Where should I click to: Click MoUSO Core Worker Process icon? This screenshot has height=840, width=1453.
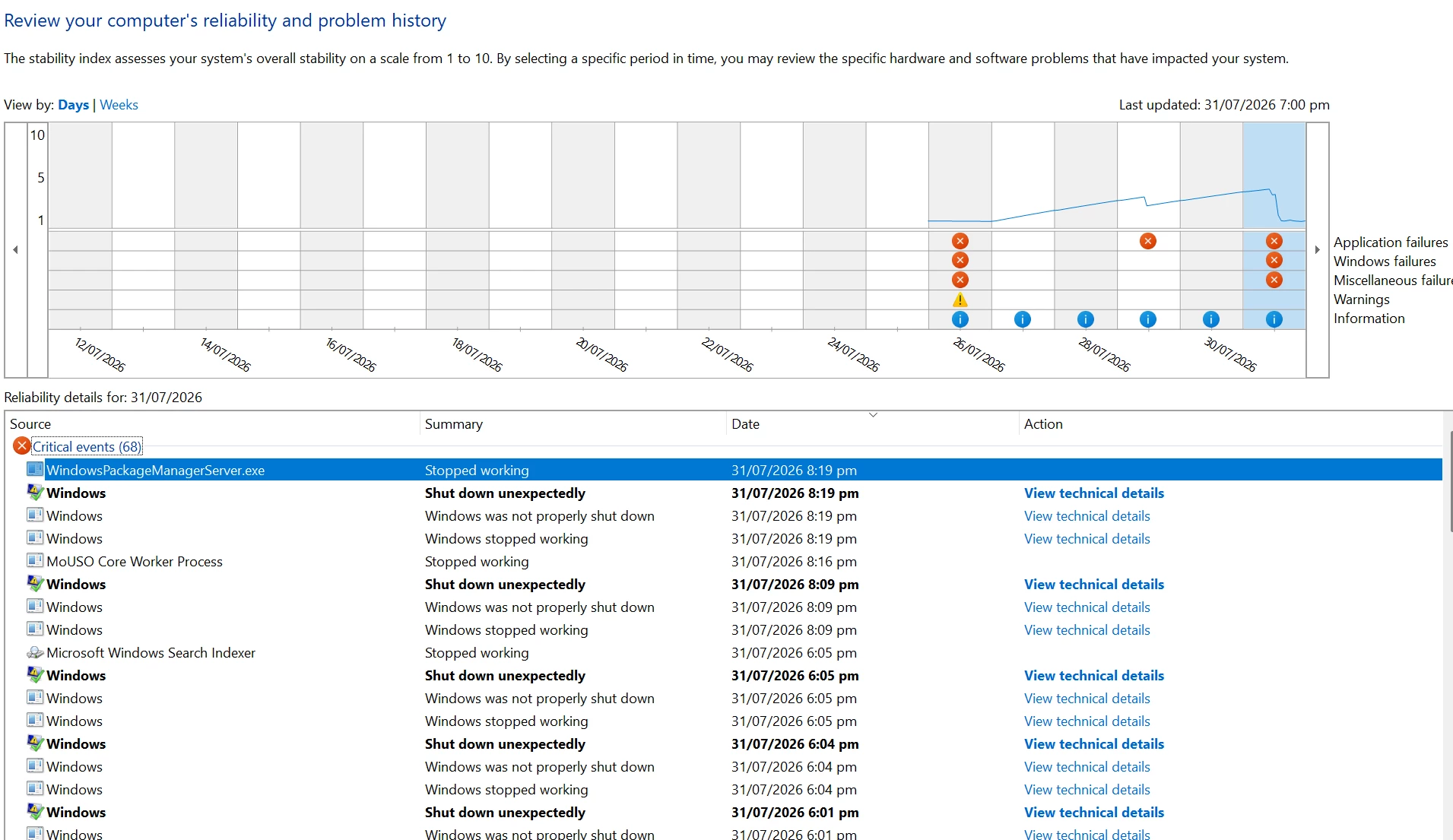tap(35, 560)
